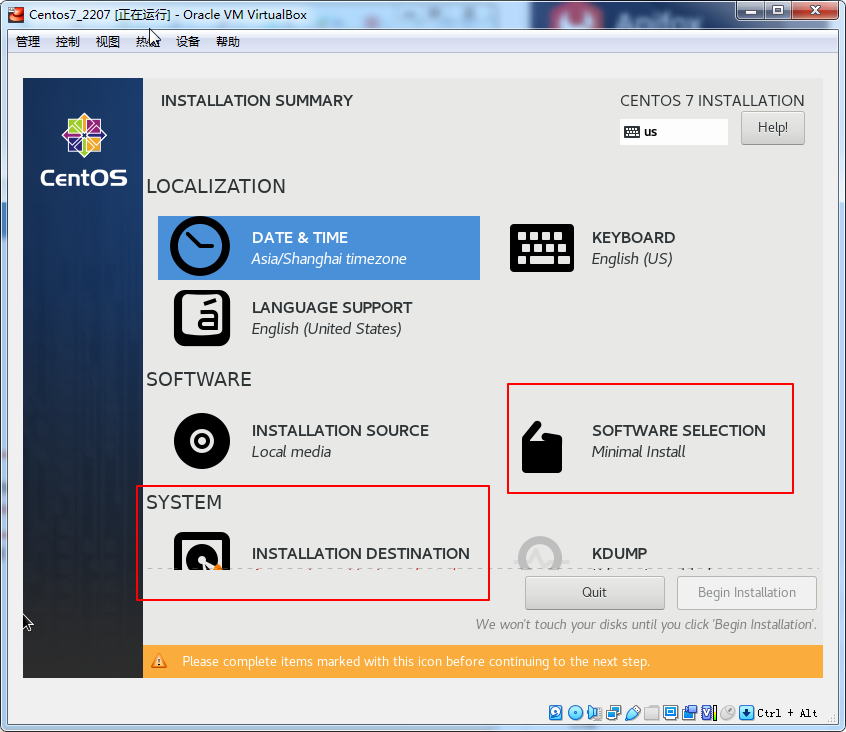Open the 设备 menu

click(188, 42)
